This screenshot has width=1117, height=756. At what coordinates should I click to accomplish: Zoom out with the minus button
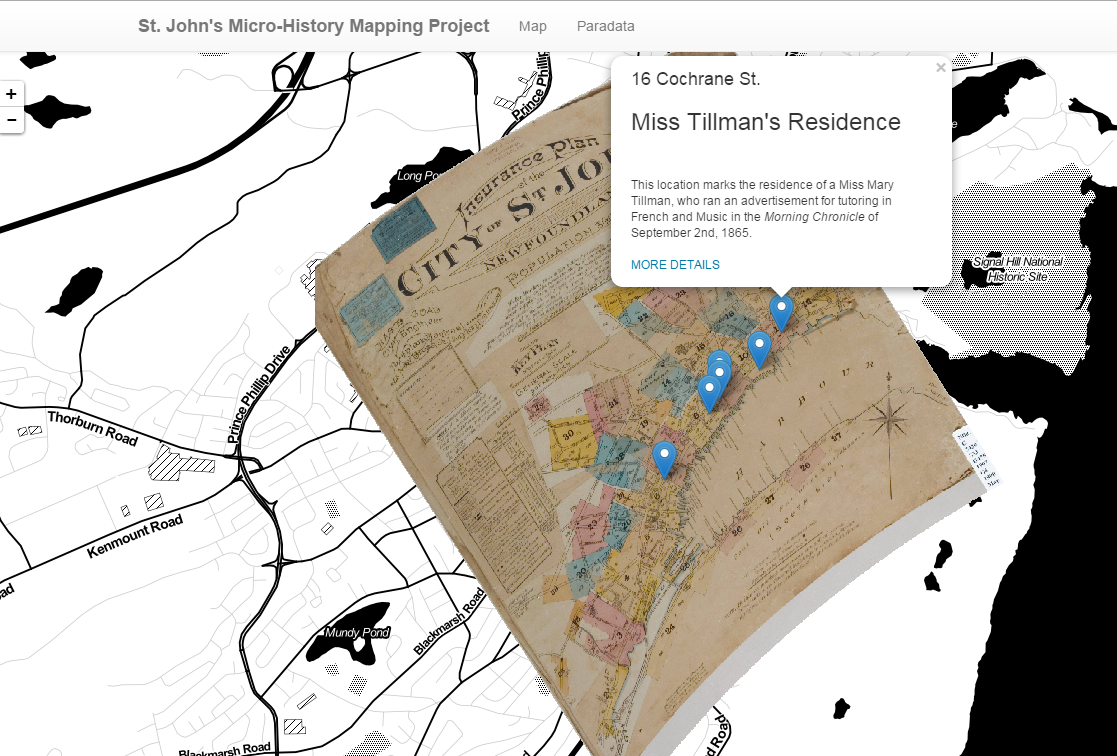(11, 120)
